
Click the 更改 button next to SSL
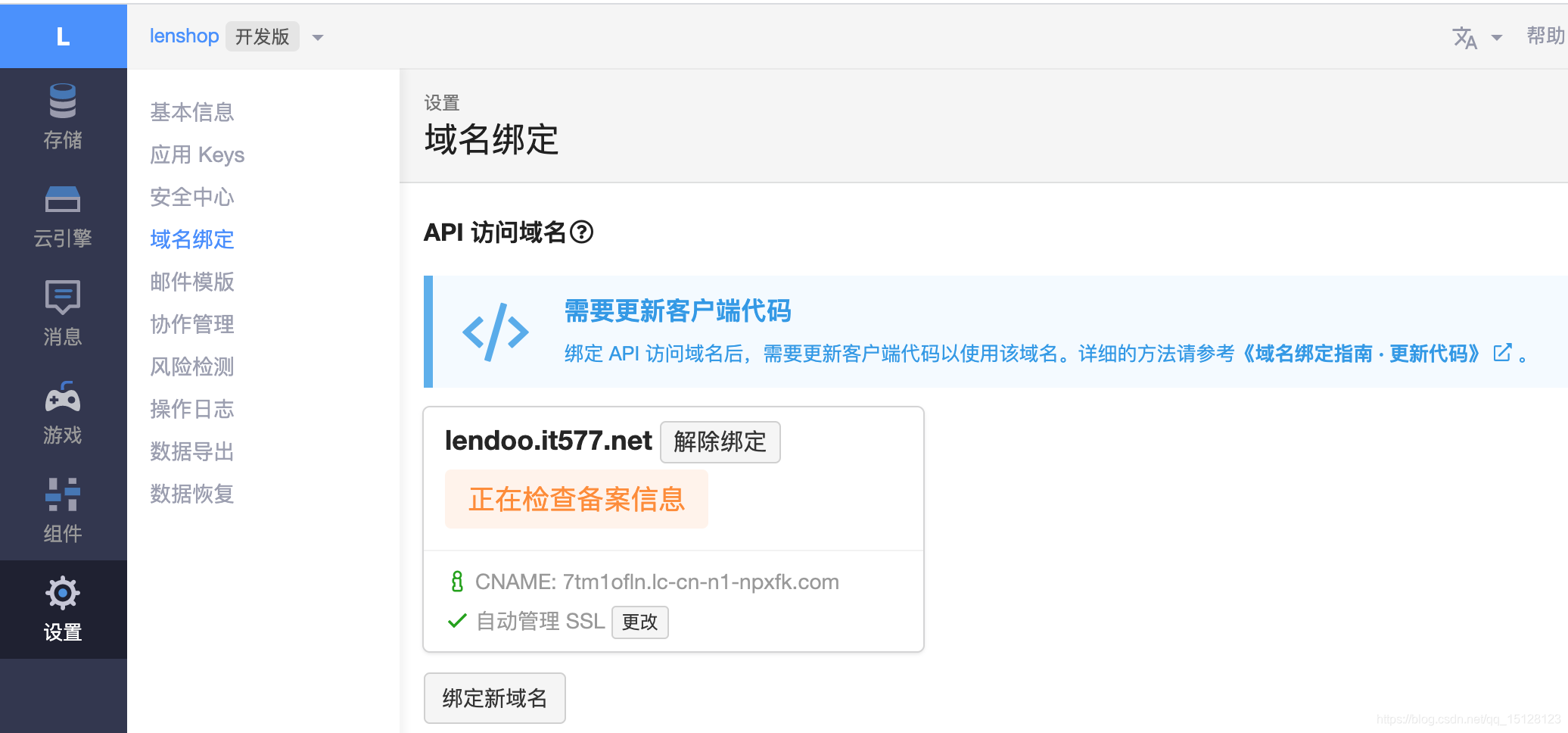(640, 622)
